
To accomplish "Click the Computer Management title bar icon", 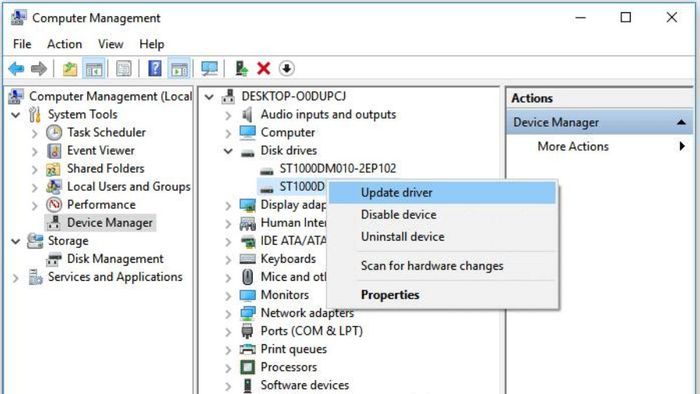I will tap(18, 17).
